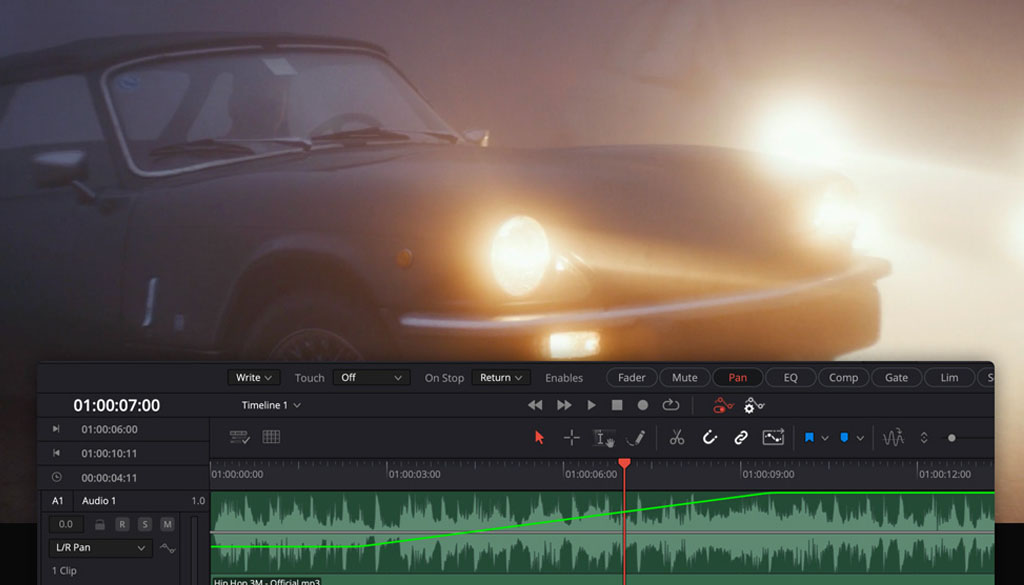Open the timeline view options icon

click(x=240, y=437)
